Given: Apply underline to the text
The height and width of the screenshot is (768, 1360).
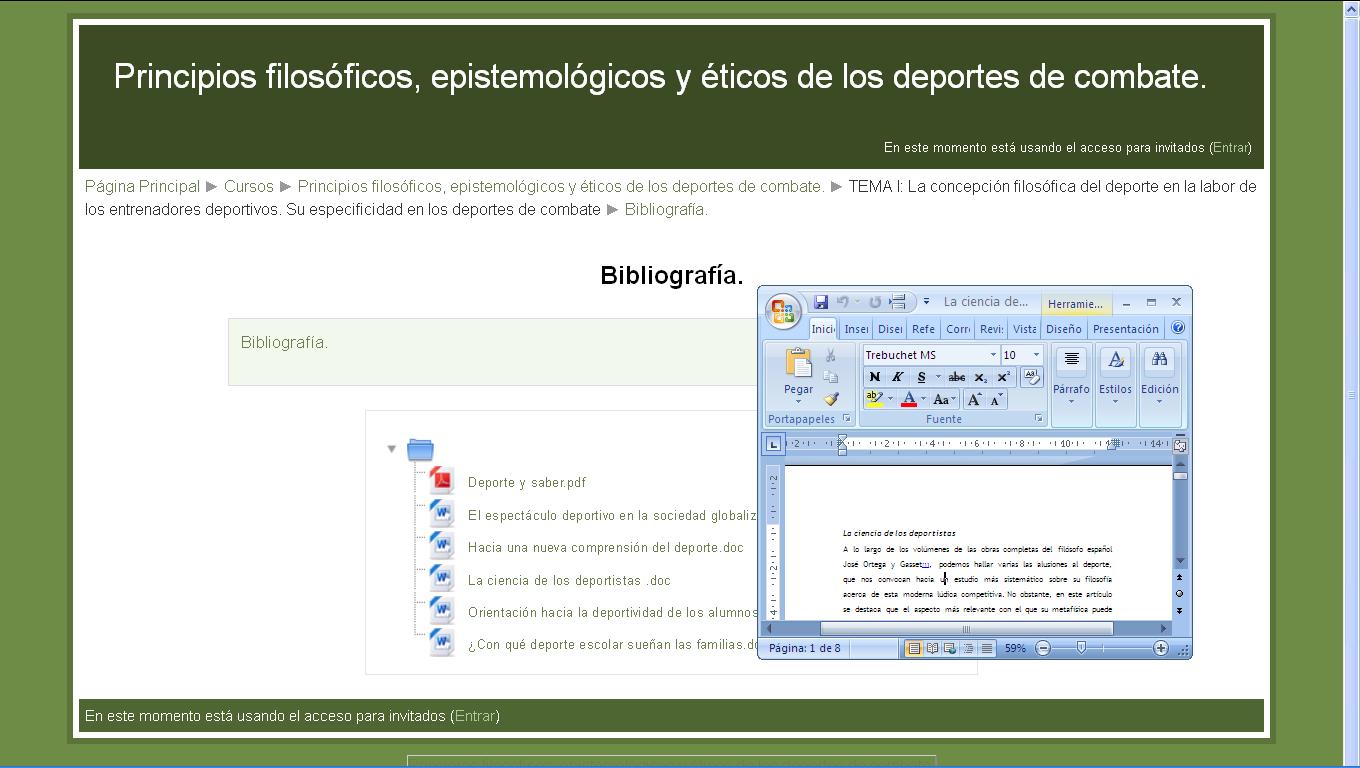Looking at the screenshot, I should (921, 376).
